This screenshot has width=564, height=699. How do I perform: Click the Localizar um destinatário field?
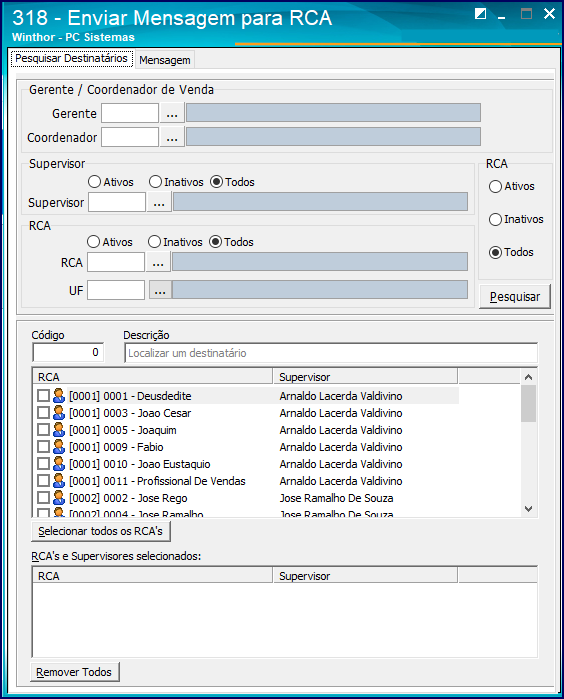(x=331, y=353)
